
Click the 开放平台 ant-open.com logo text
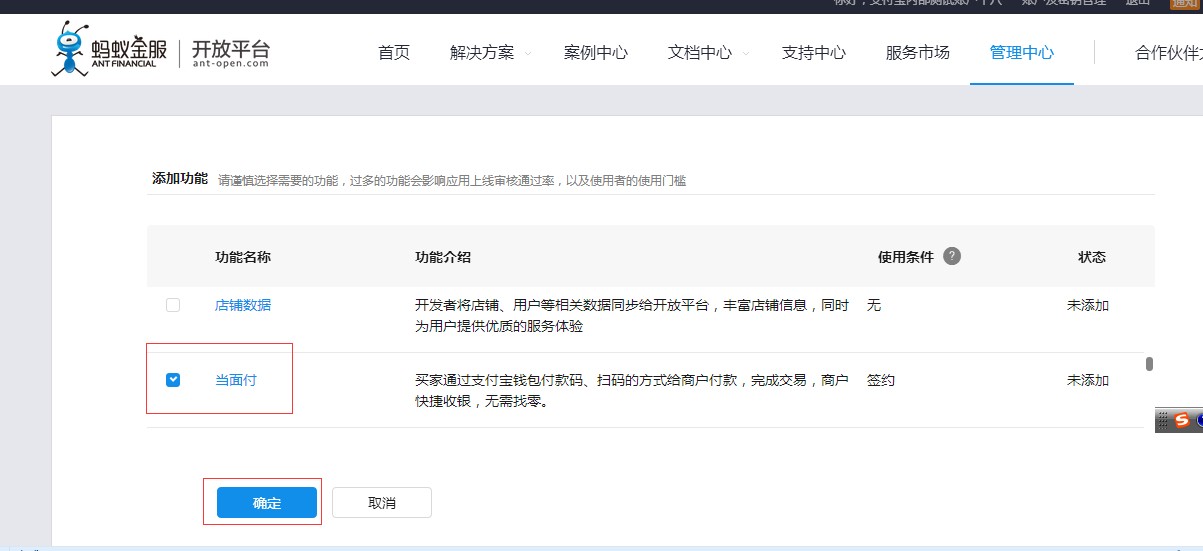coord(230,53)
